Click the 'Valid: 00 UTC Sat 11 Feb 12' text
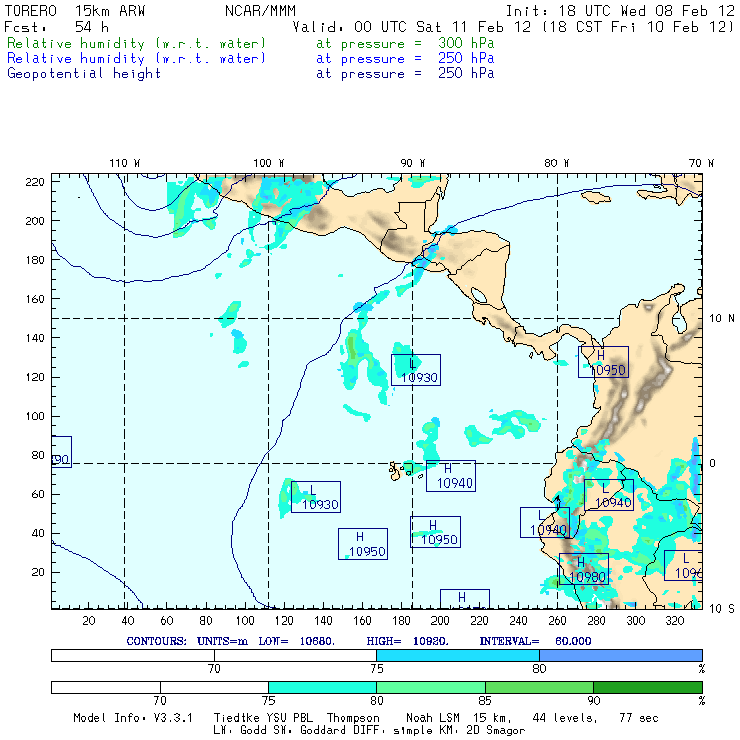This screenshot has width=740, height=740. click(412, 27)
